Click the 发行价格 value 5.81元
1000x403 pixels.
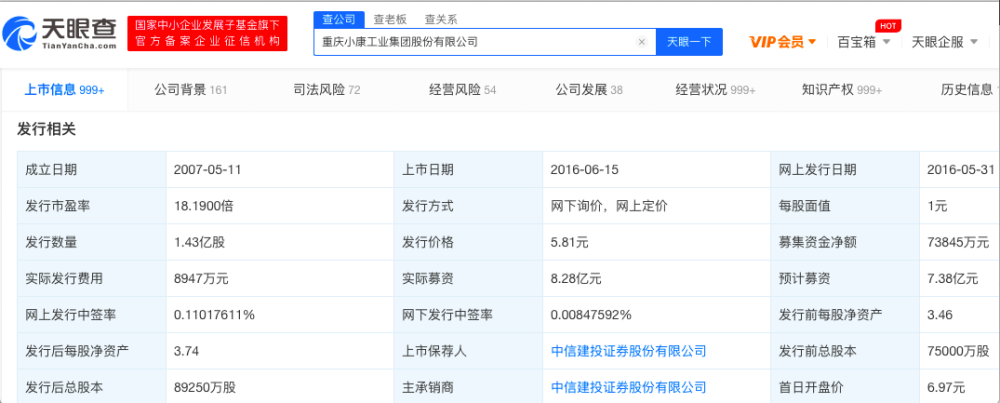click(x=570, y=242)
